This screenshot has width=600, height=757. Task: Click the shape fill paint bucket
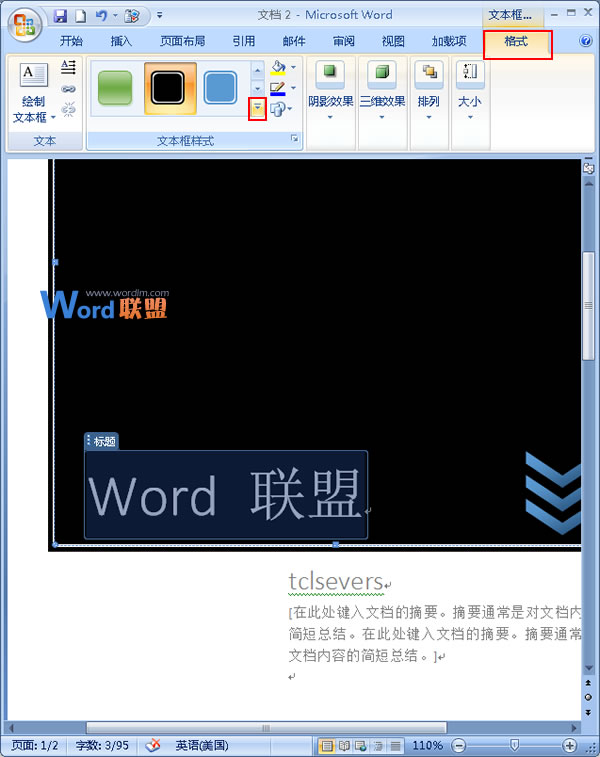(x=278, y=68)
